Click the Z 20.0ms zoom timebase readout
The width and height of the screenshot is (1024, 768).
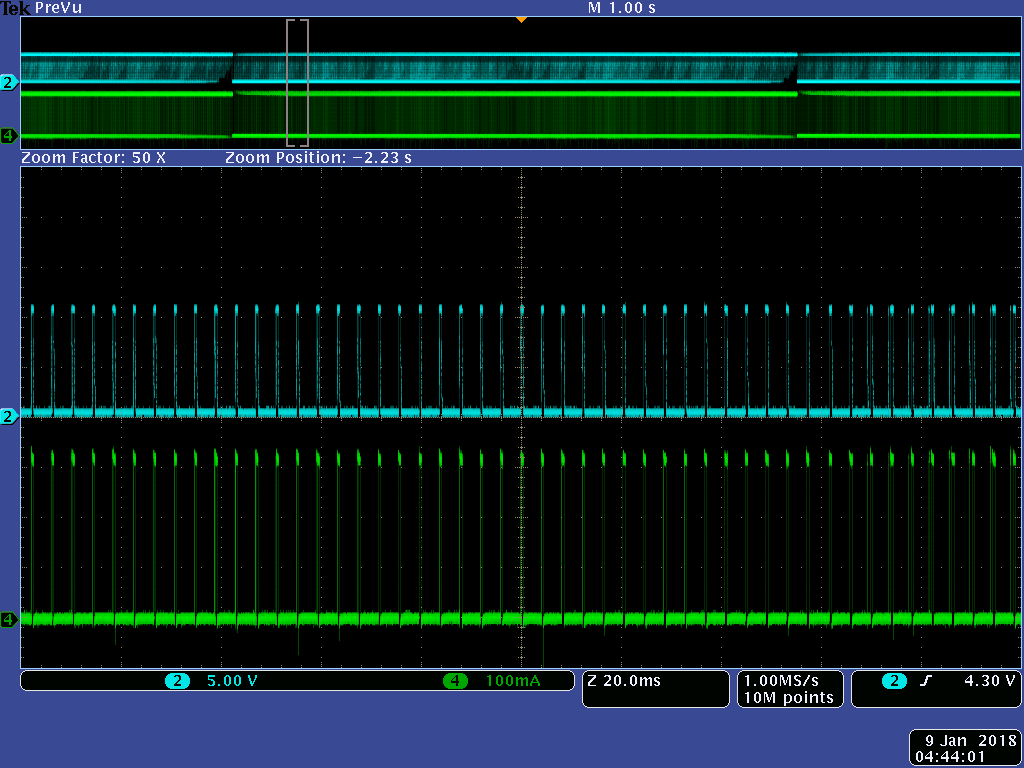624,681
